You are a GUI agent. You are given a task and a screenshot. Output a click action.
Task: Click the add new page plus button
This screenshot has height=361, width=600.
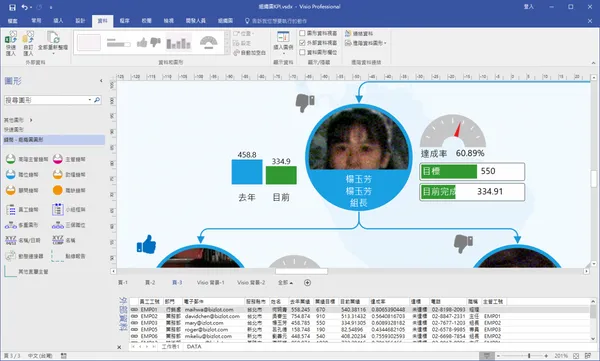point(307,283)
